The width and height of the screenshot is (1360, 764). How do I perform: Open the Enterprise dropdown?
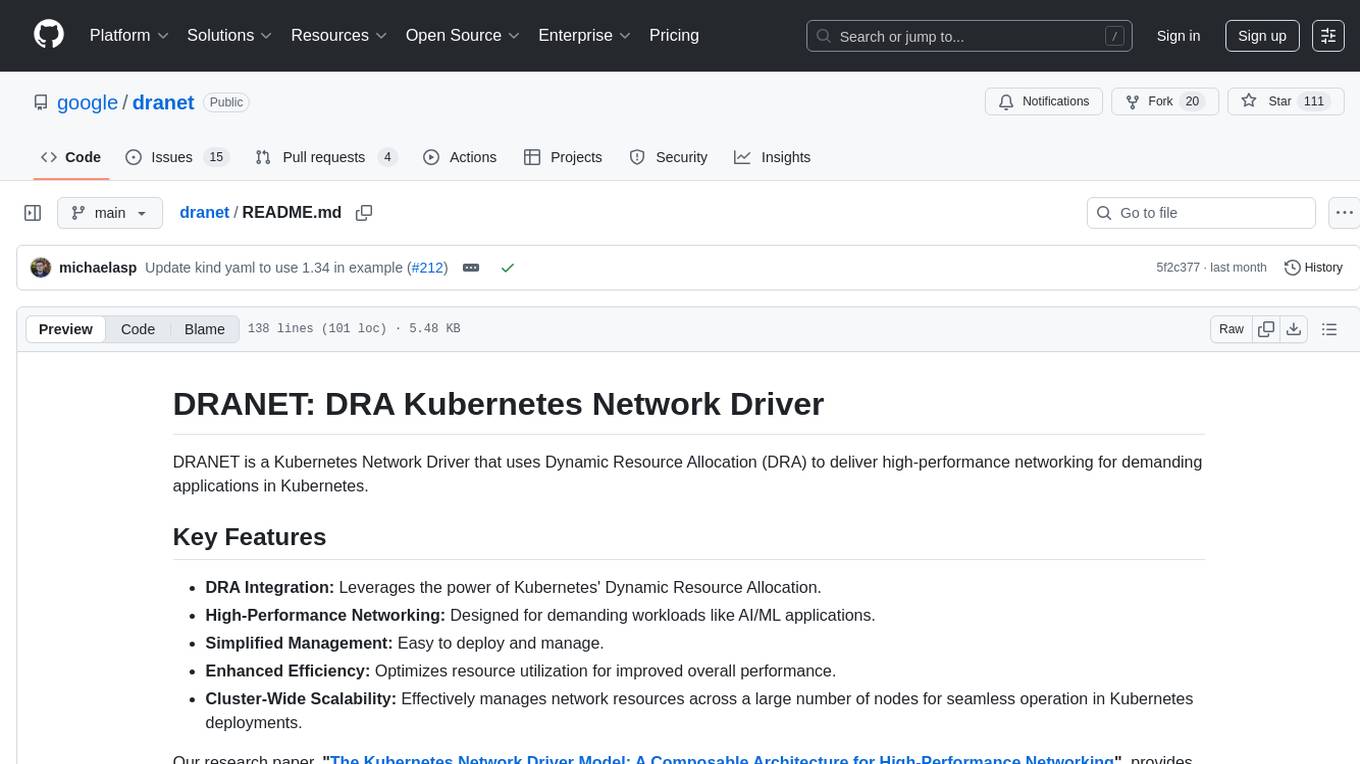[585, 35]
